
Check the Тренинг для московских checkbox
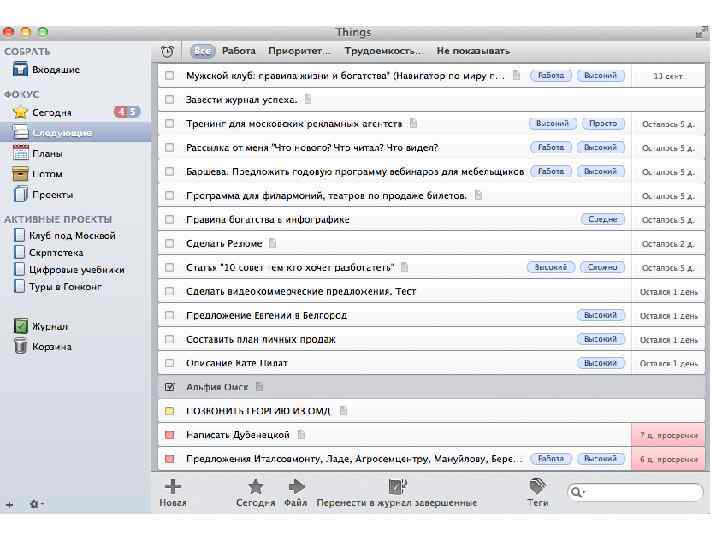[169, 124]
